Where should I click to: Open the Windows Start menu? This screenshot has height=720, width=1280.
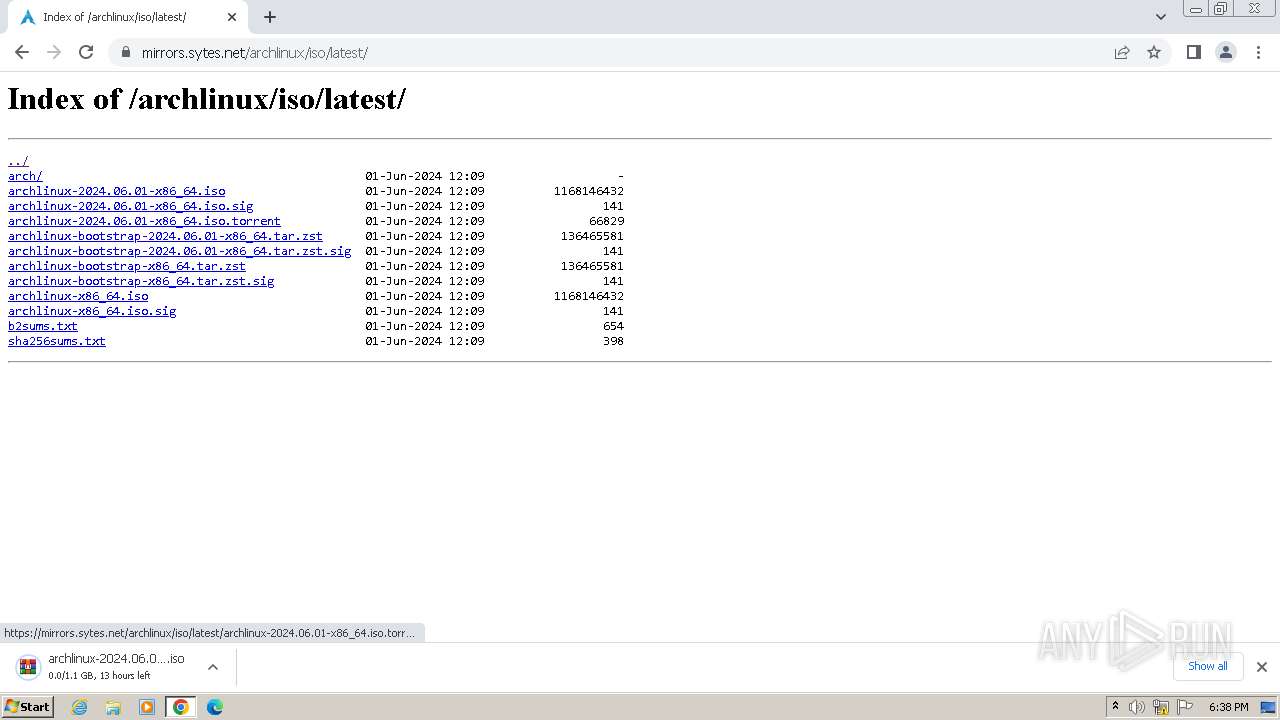click(x=27, y=707)
